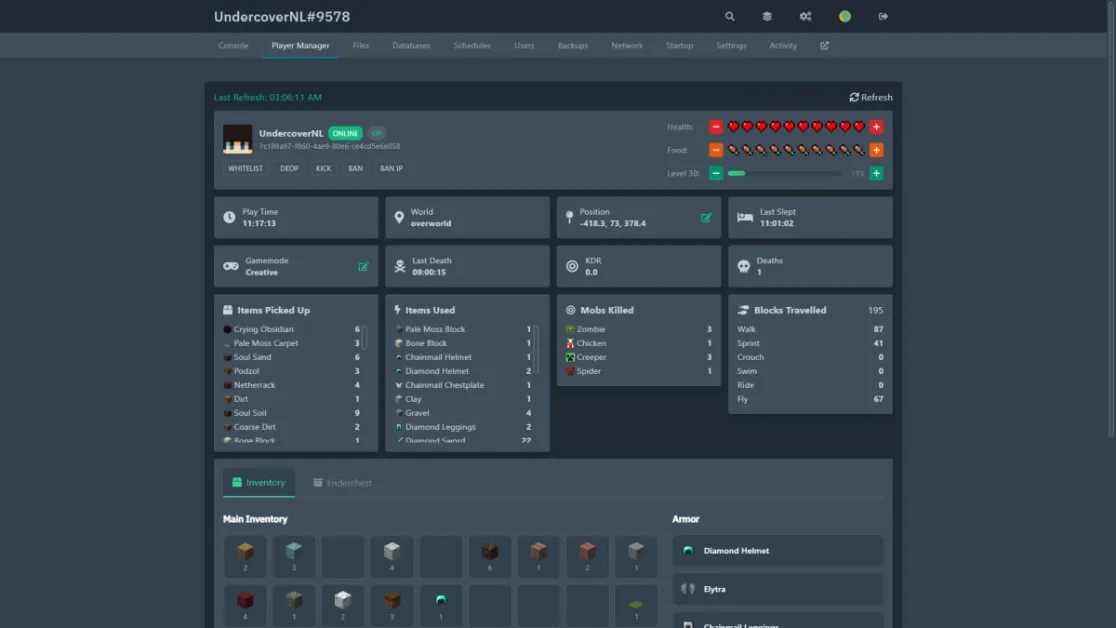1116x628 pixels.
Task: Edit Gamemode using the pencil icon
Action: coord(363,266)
